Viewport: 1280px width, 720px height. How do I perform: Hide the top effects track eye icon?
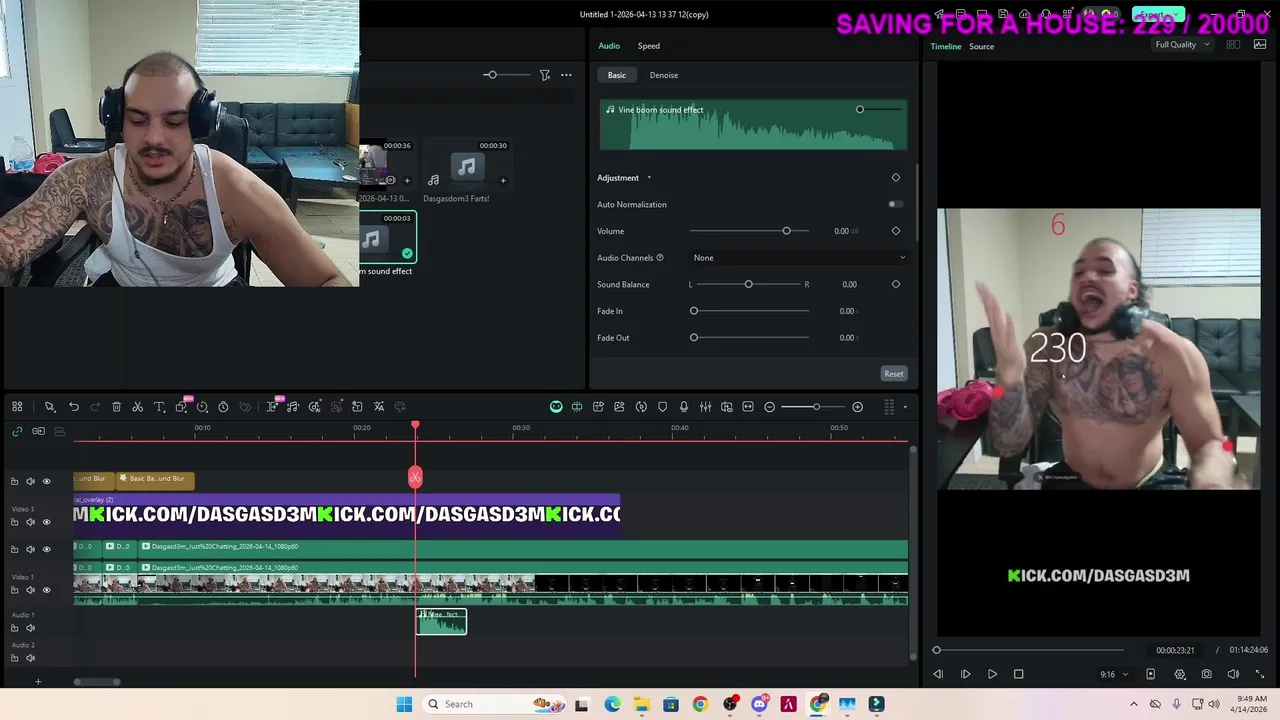tap(46, 482)
